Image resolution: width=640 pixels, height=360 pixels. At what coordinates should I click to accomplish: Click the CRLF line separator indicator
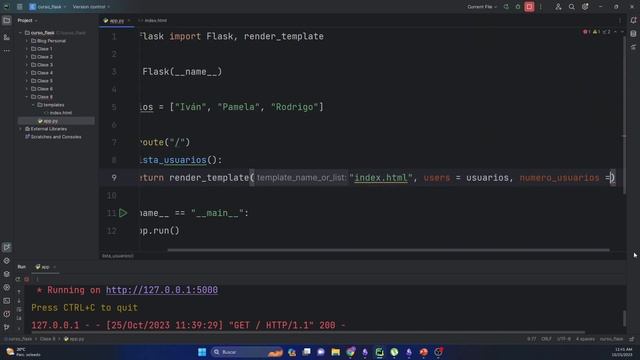pyautogui.click(x=546, y=339)
